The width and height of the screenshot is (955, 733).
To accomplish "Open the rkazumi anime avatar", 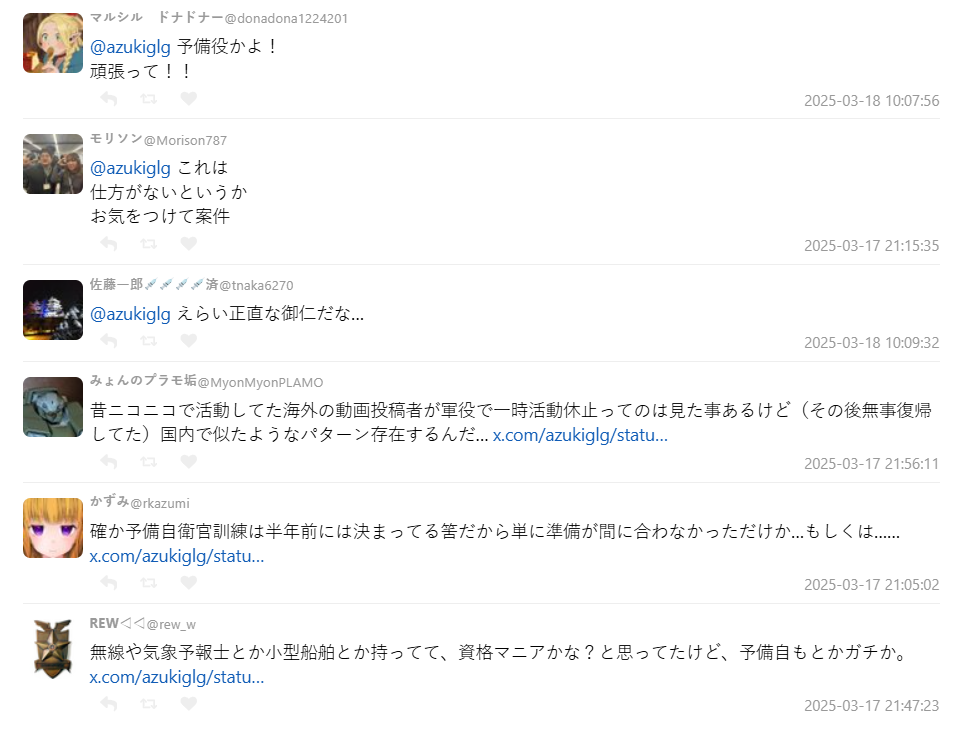I will click(x=53, y=528).
